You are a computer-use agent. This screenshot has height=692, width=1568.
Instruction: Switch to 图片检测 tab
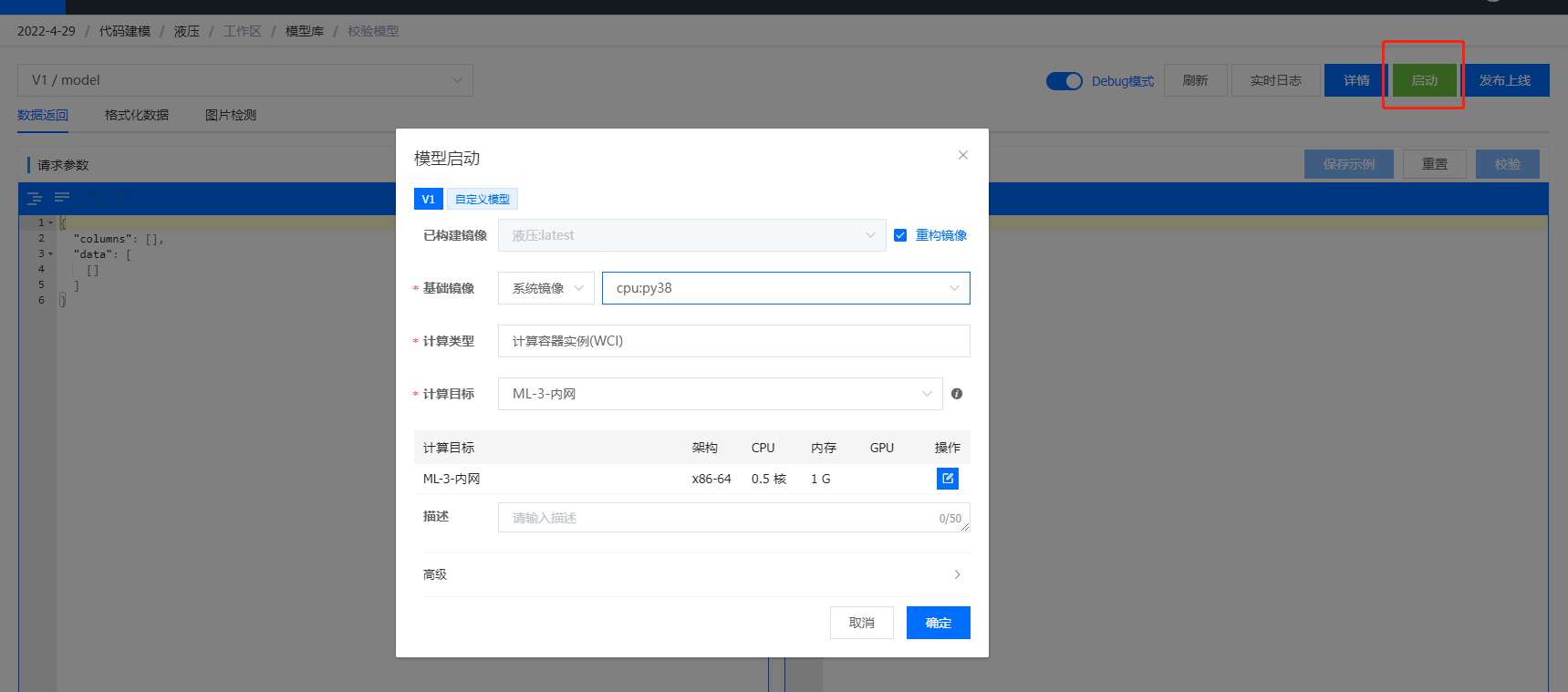click(x=231, y=115)
